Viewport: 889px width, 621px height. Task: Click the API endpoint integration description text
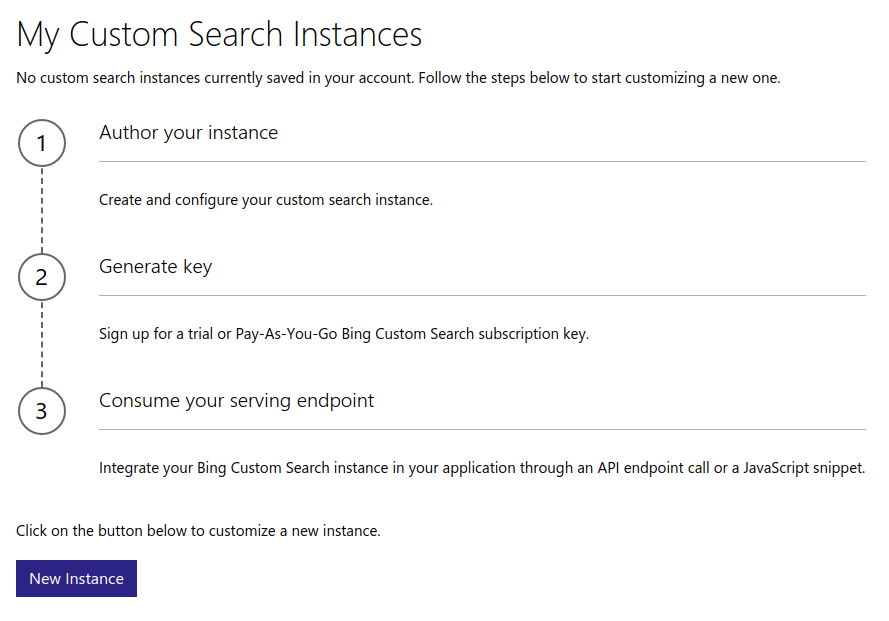pos(481,467)
